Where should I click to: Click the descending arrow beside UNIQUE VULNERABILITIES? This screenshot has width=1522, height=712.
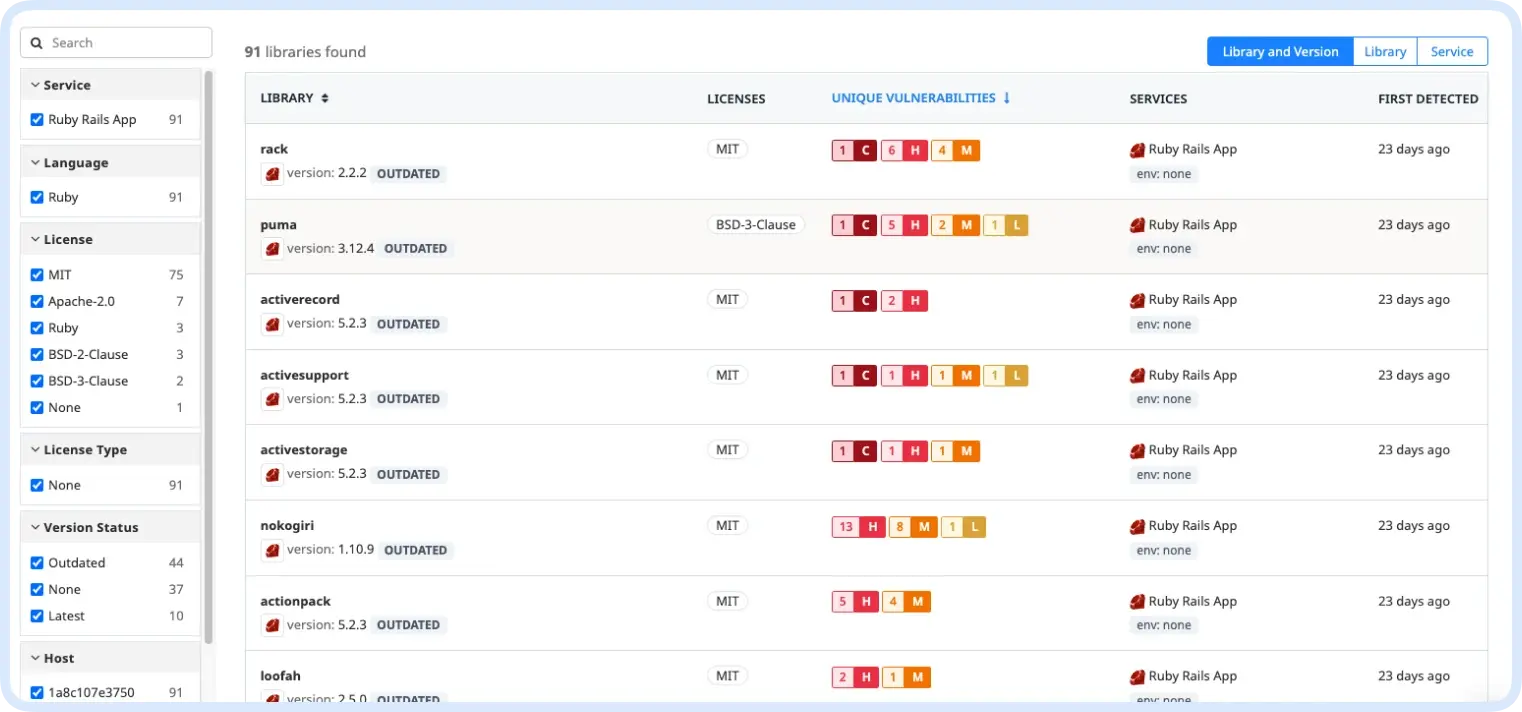point(1007,98)
